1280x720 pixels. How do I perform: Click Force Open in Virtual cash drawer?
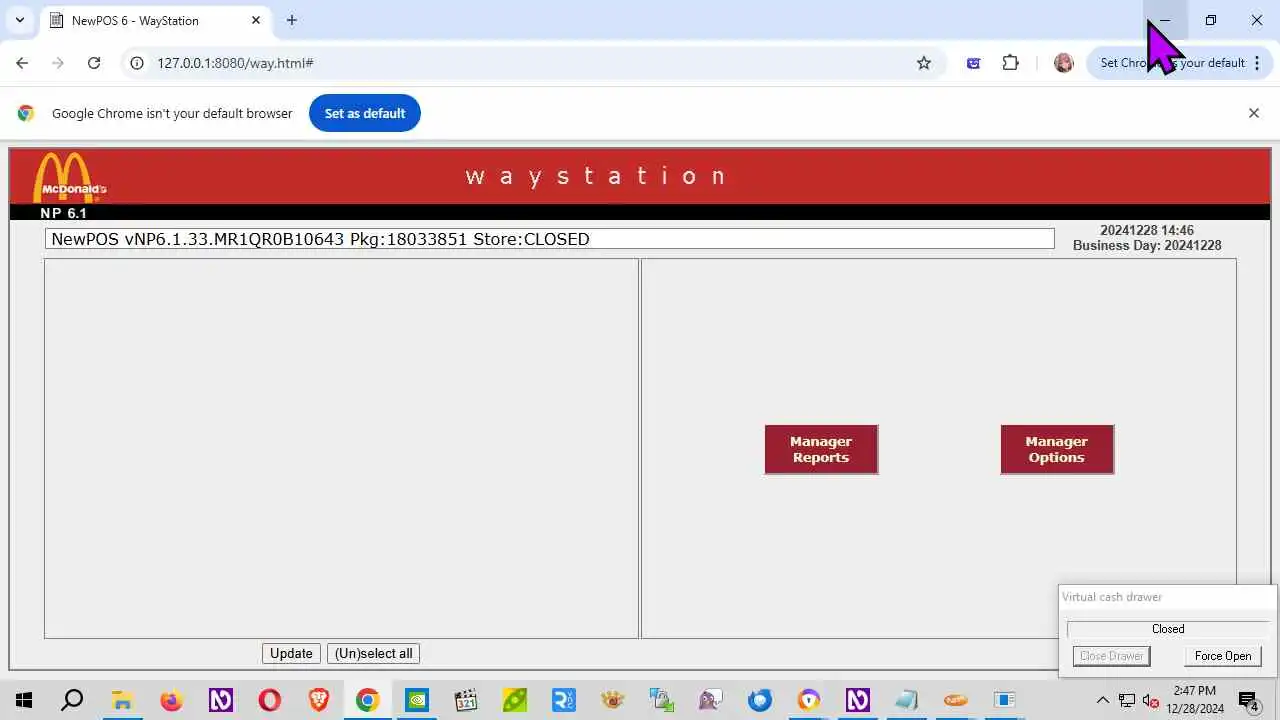(x=1223, y=656)
